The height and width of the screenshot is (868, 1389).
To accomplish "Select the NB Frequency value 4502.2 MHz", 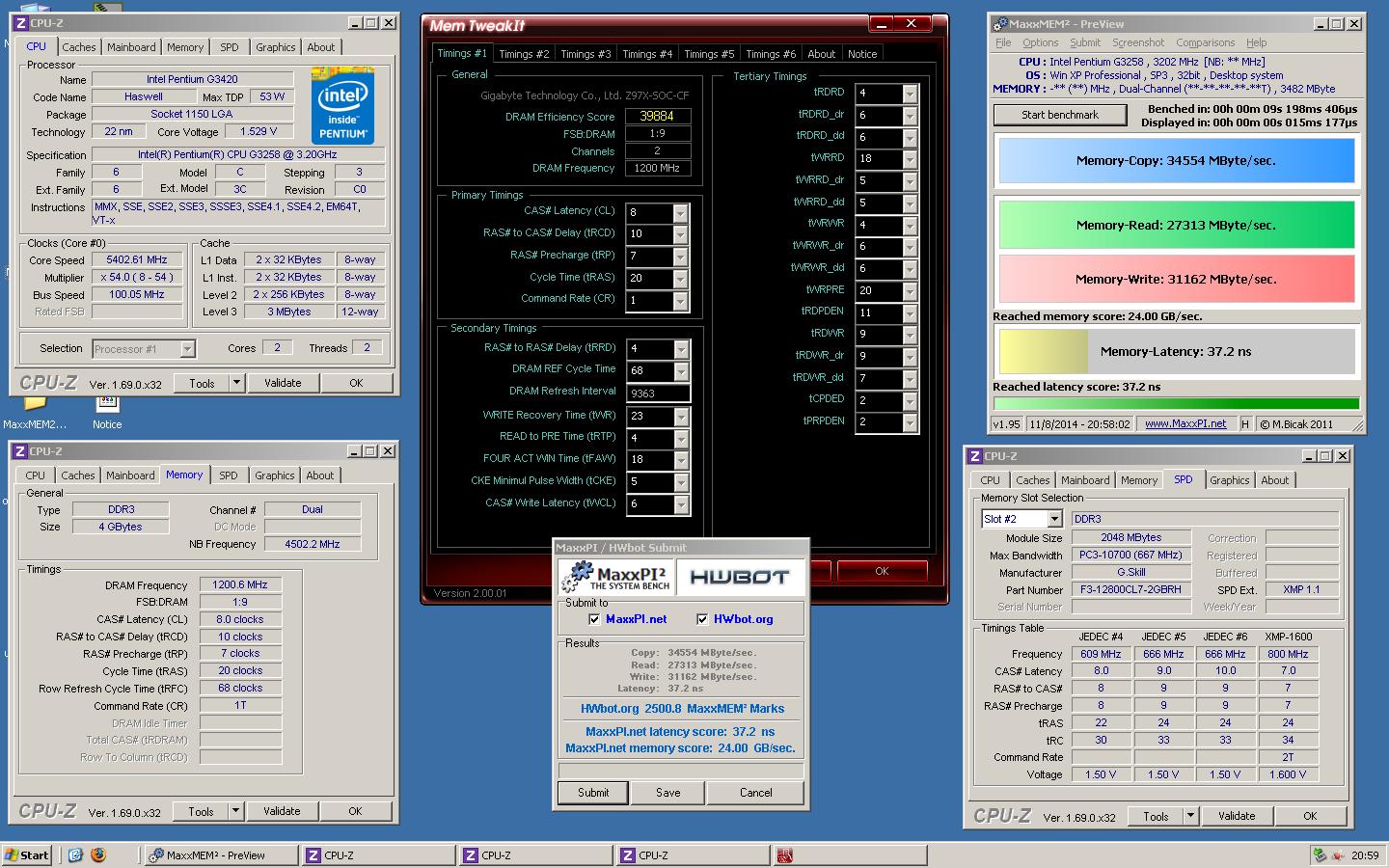I will [x=313, y=544].
